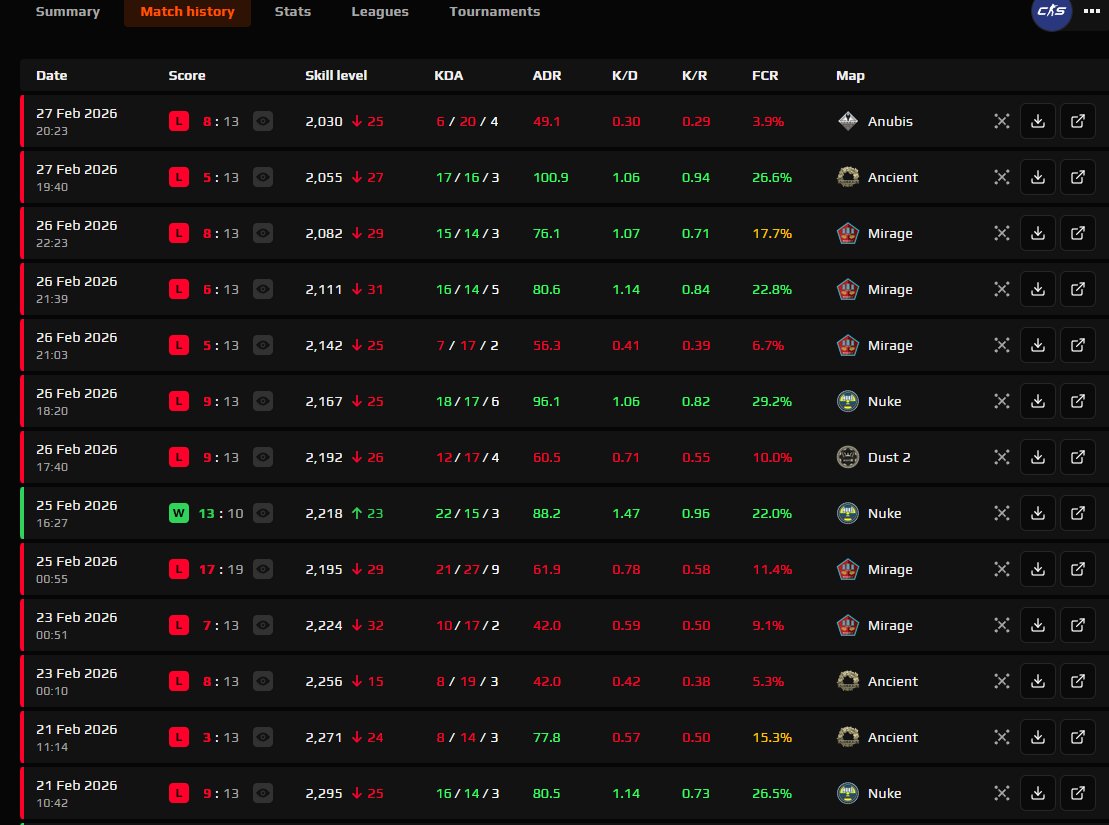Click the CS2 game selector badge
Screen dimensions: 1109x825
pyautogui.click(x=1052, y=11)
